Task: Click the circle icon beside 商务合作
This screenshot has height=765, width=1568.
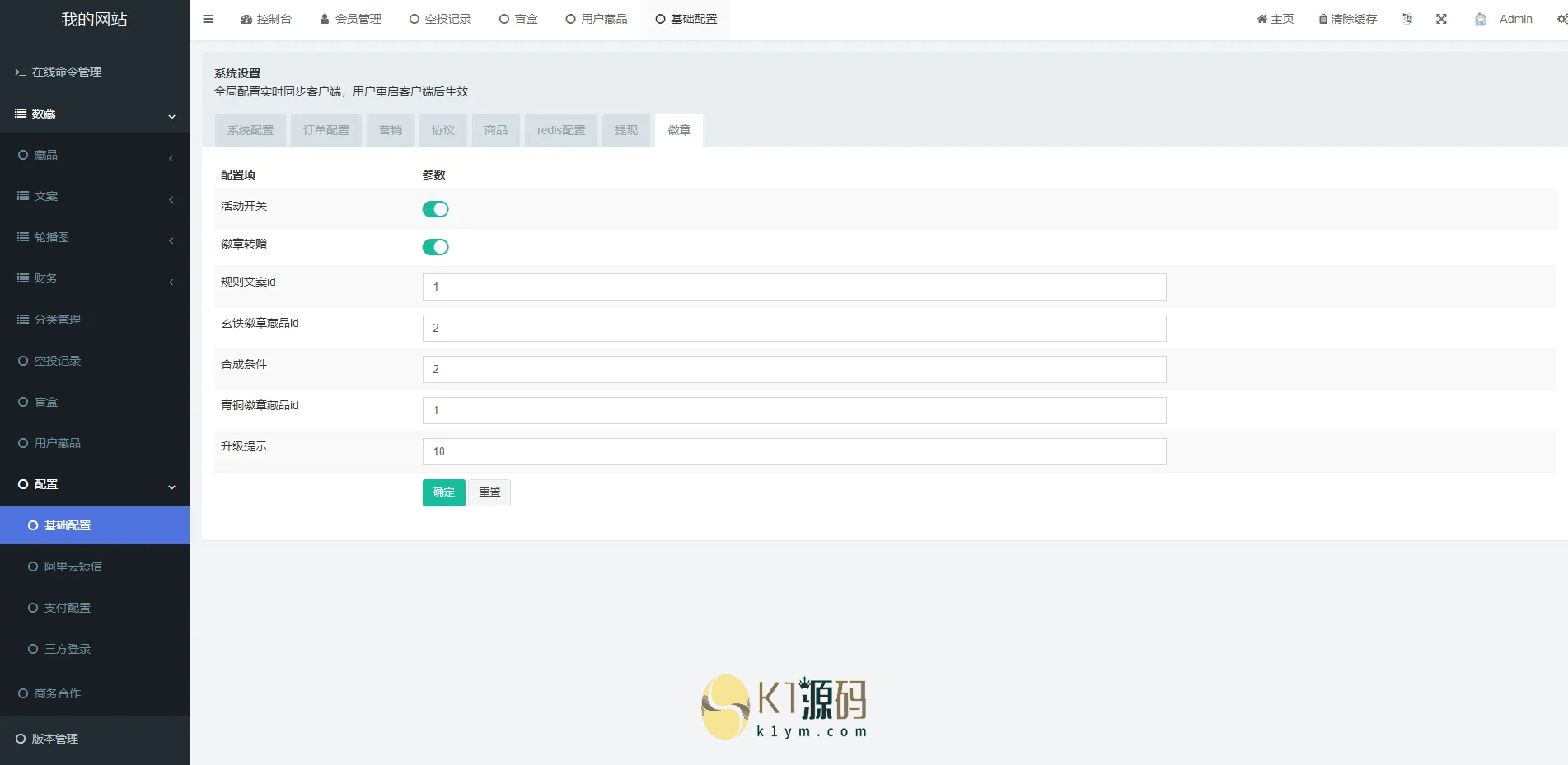Action: click(x=23, y=693)
